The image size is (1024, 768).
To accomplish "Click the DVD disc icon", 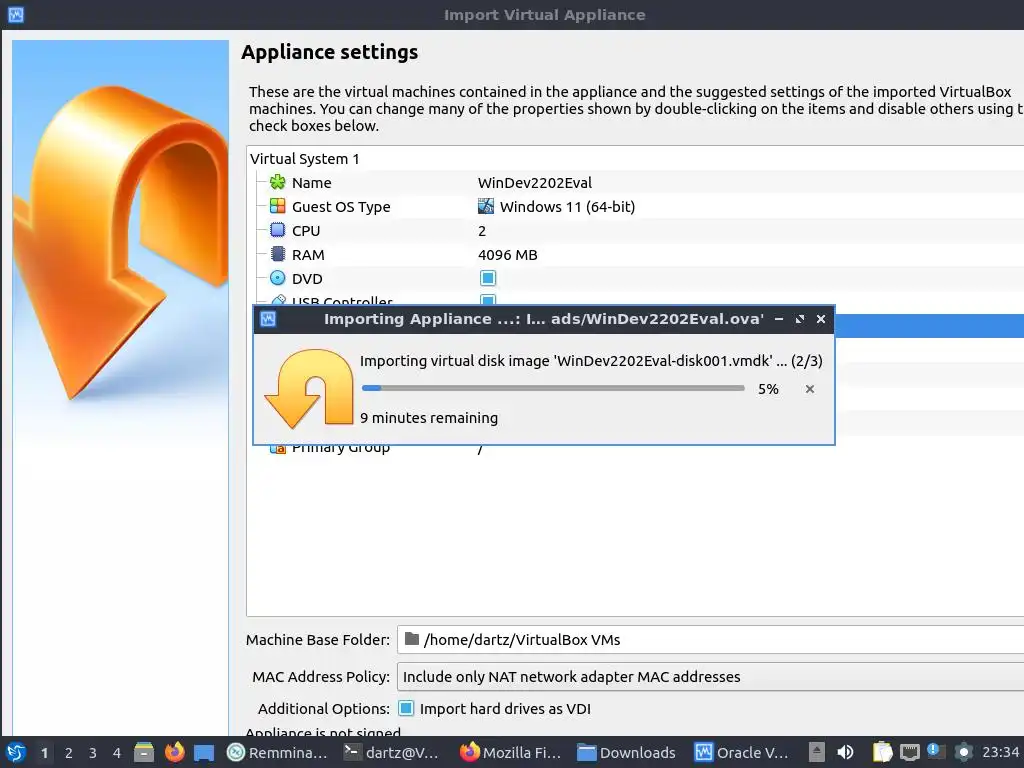I will coord(278,278).
